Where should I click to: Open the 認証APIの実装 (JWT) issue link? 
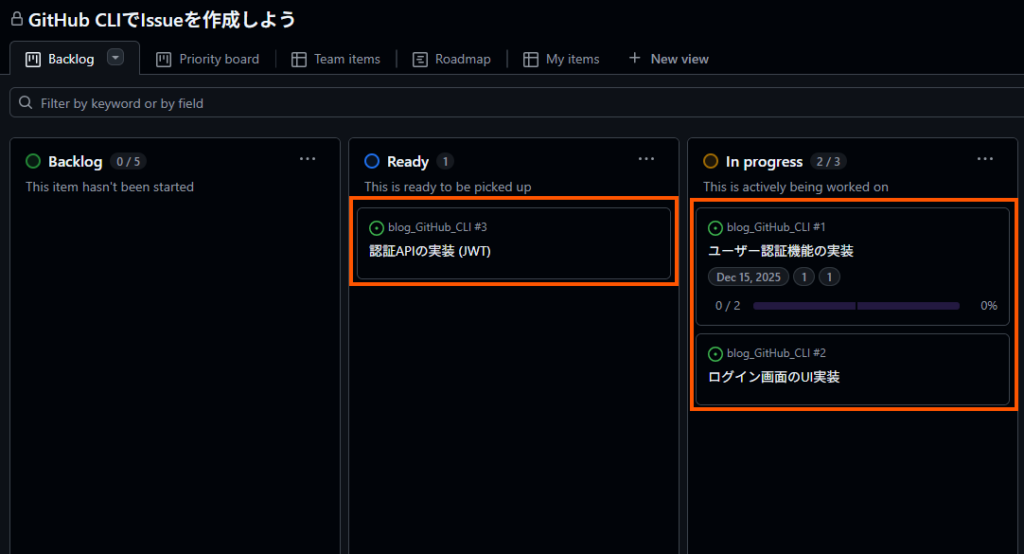(x=430, y=251)
